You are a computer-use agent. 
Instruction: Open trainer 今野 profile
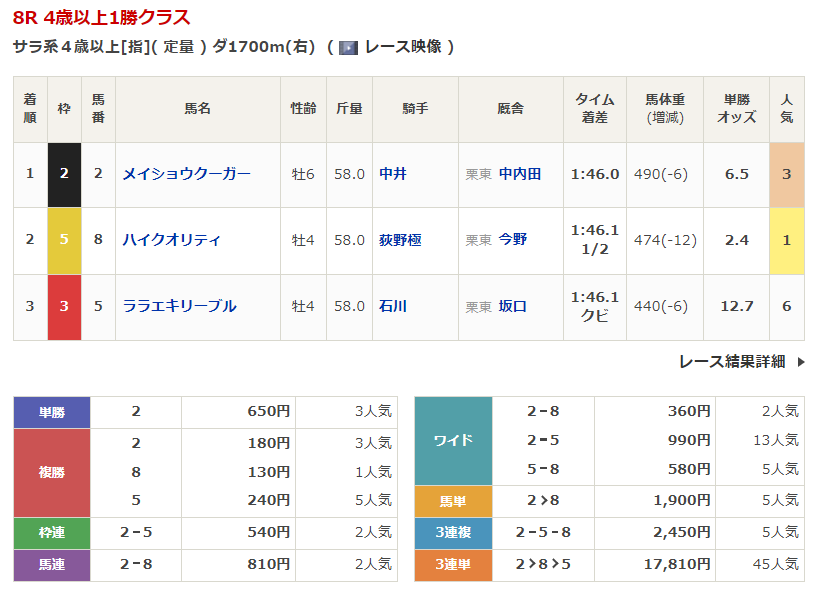tap(513, 240)
